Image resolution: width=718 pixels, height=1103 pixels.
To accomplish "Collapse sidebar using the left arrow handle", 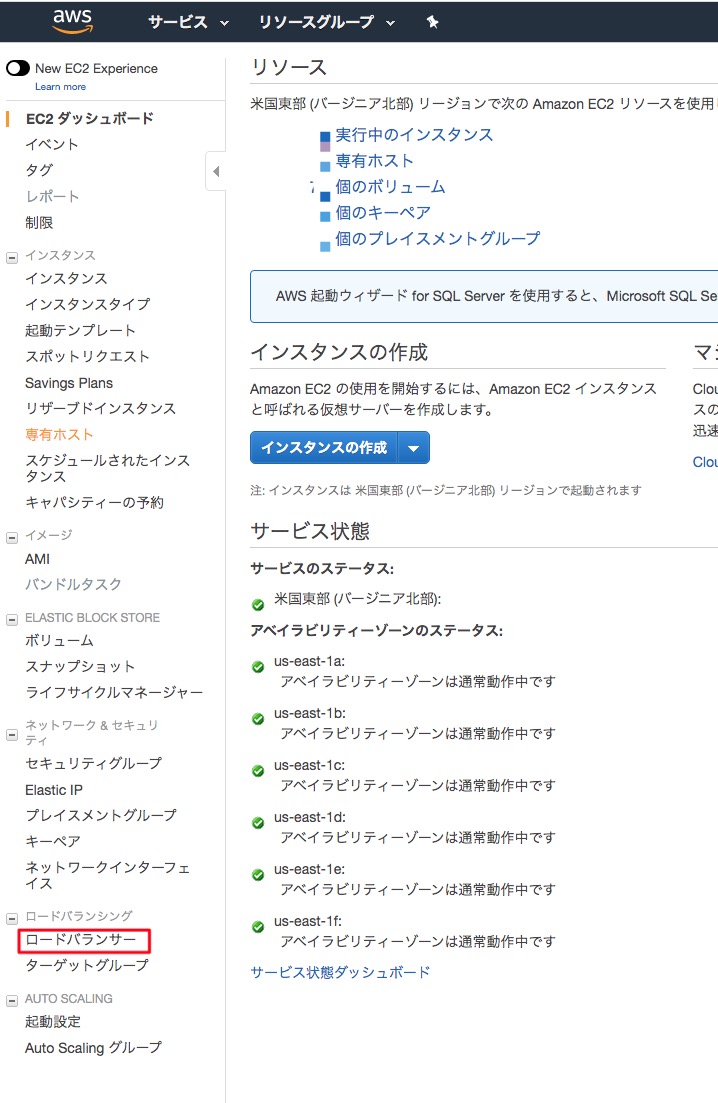I will pyautogui.click(x=216, y=171).
